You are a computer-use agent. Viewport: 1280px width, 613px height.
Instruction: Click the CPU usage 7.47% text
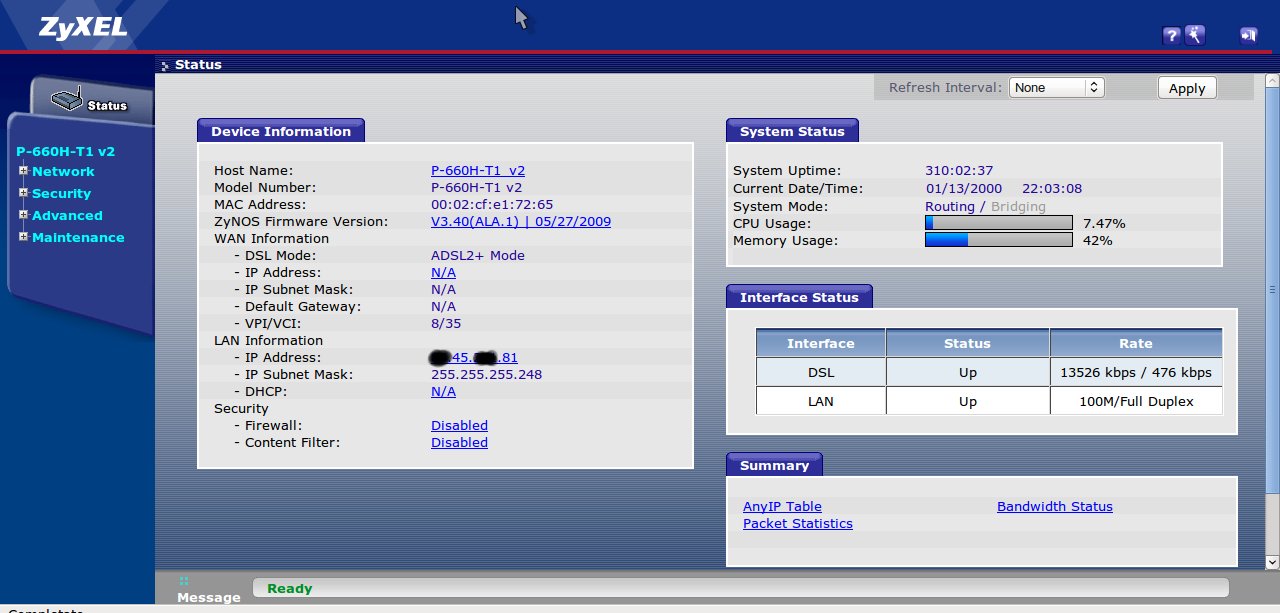point(1104,223)
